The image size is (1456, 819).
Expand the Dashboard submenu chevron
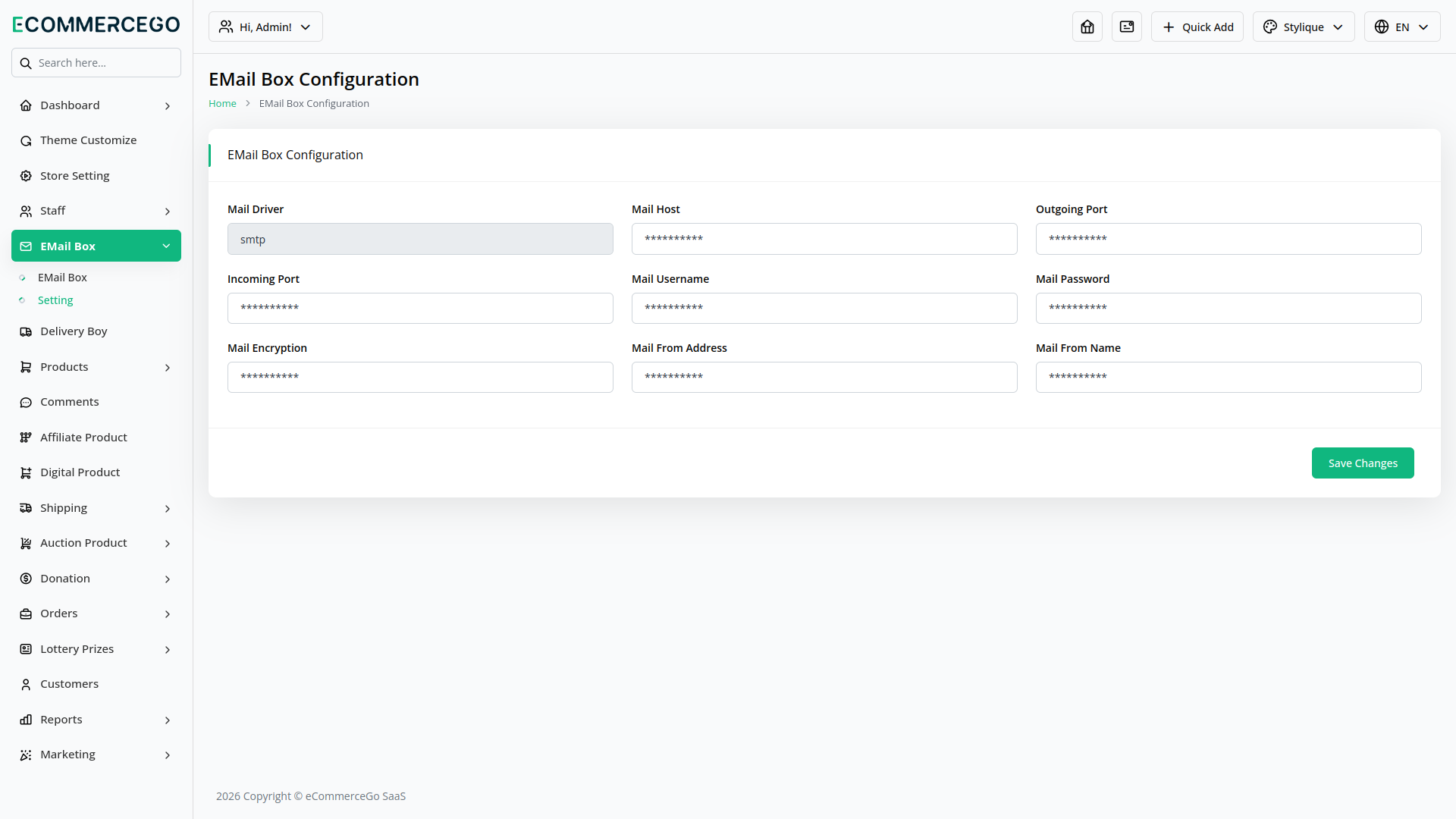(168, 106)
